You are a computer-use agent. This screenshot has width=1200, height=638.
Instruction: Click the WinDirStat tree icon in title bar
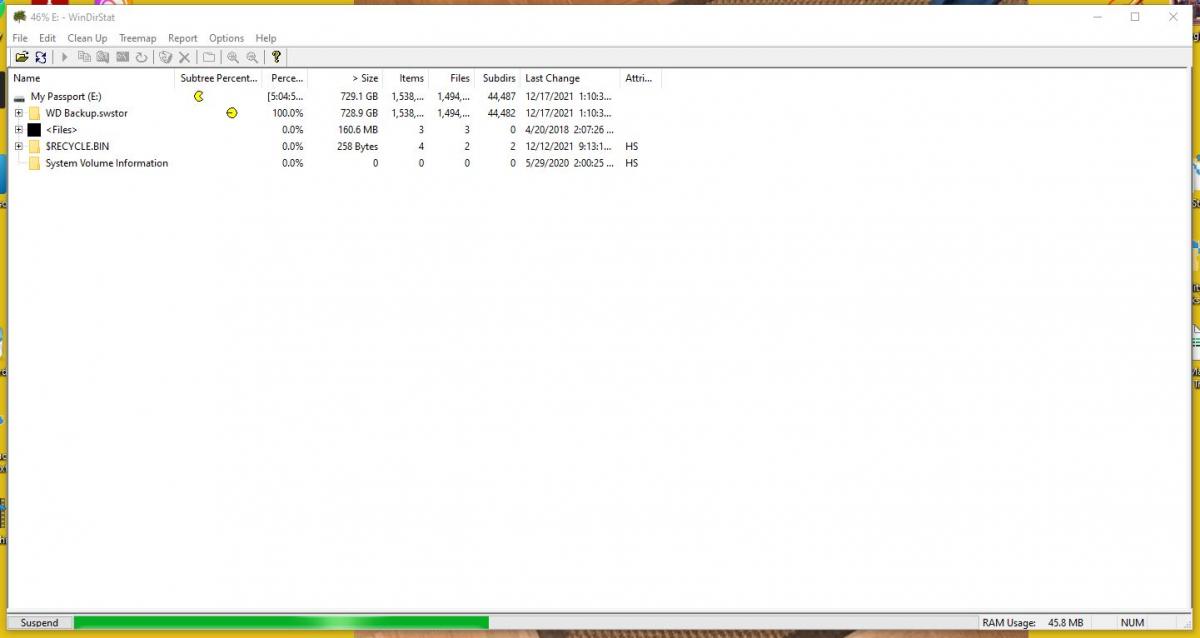(x=19, y=16)
